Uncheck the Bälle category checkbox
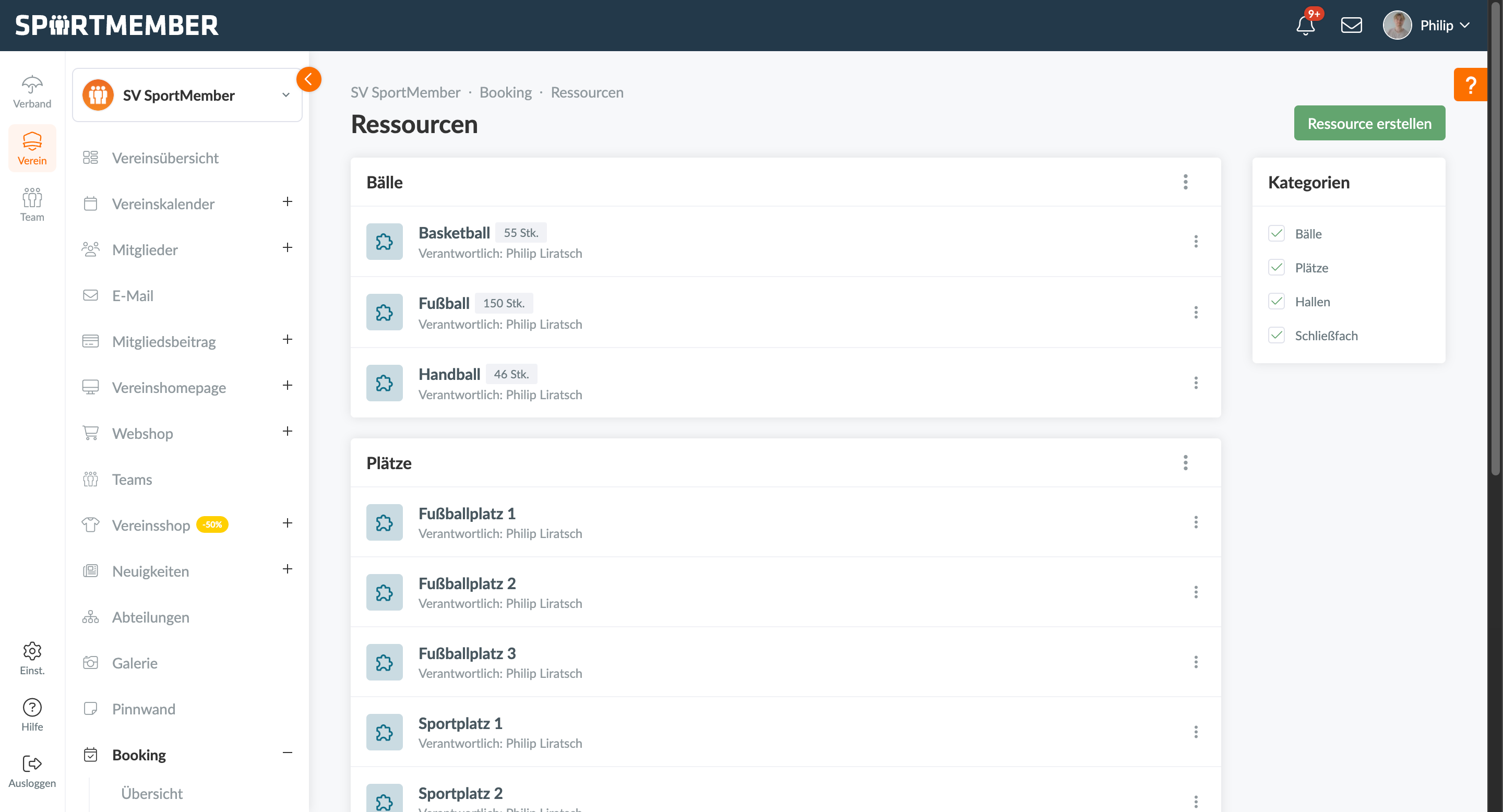This screenshot has width=1503, height=812. [1276, 234]
